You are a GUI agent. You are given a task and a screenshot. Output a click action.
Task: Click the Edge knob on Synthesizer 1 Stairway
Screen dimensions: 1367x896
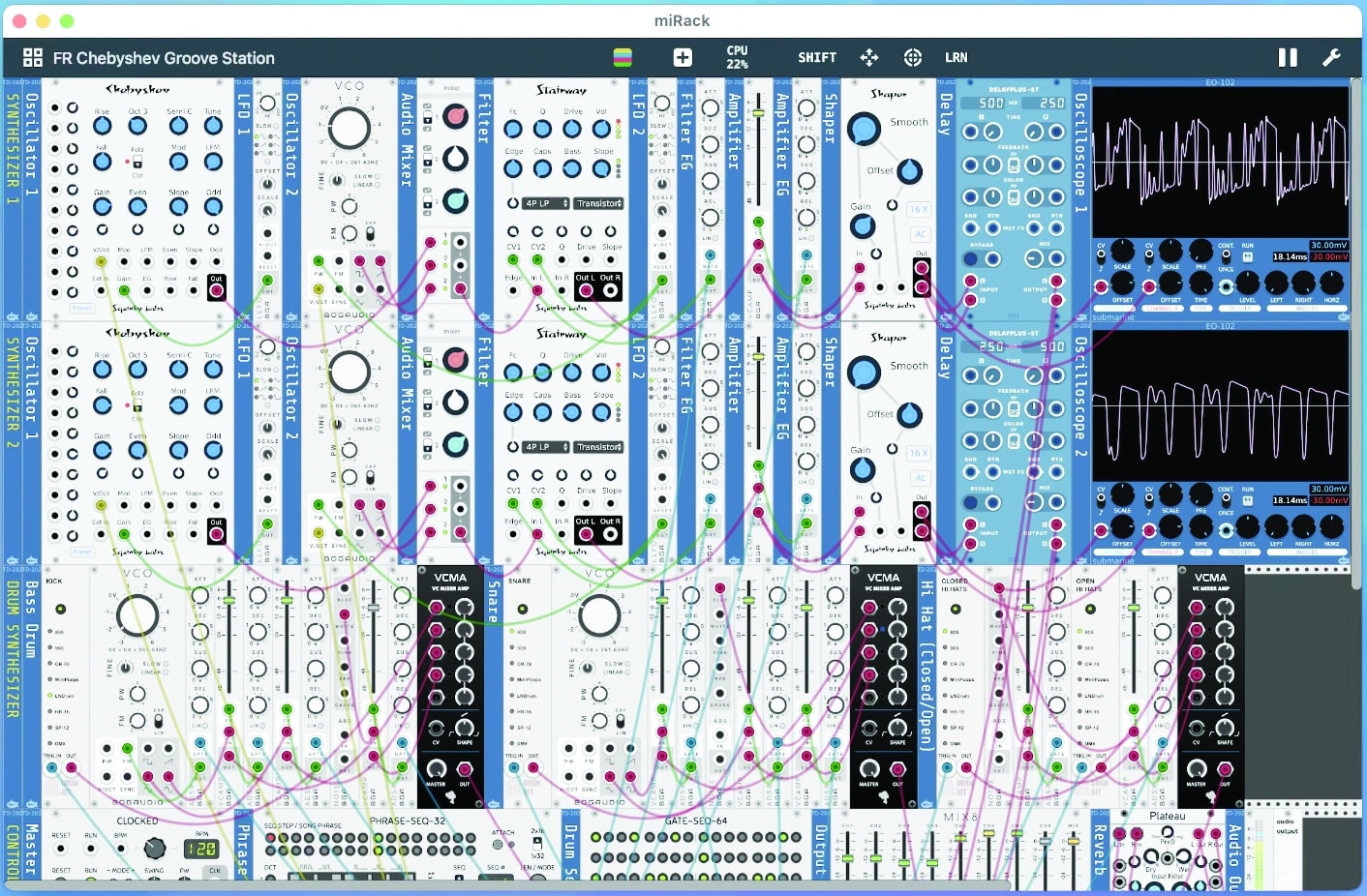pos(513,168)
